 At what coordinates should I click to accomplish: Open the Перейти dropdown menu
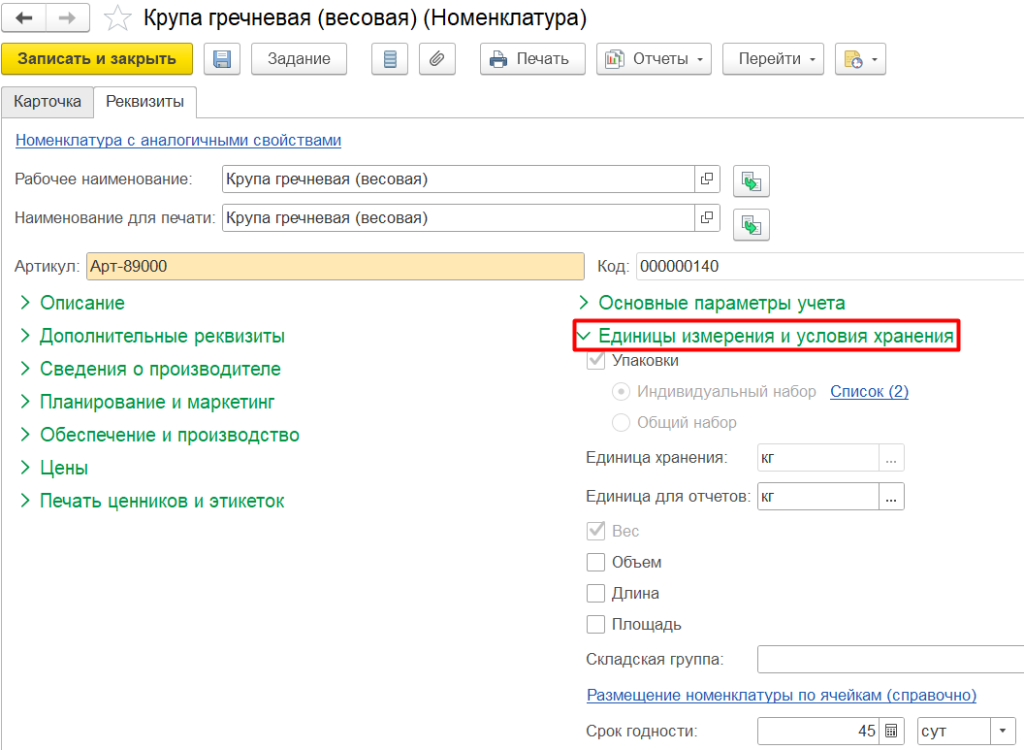[x=773, y=59]
